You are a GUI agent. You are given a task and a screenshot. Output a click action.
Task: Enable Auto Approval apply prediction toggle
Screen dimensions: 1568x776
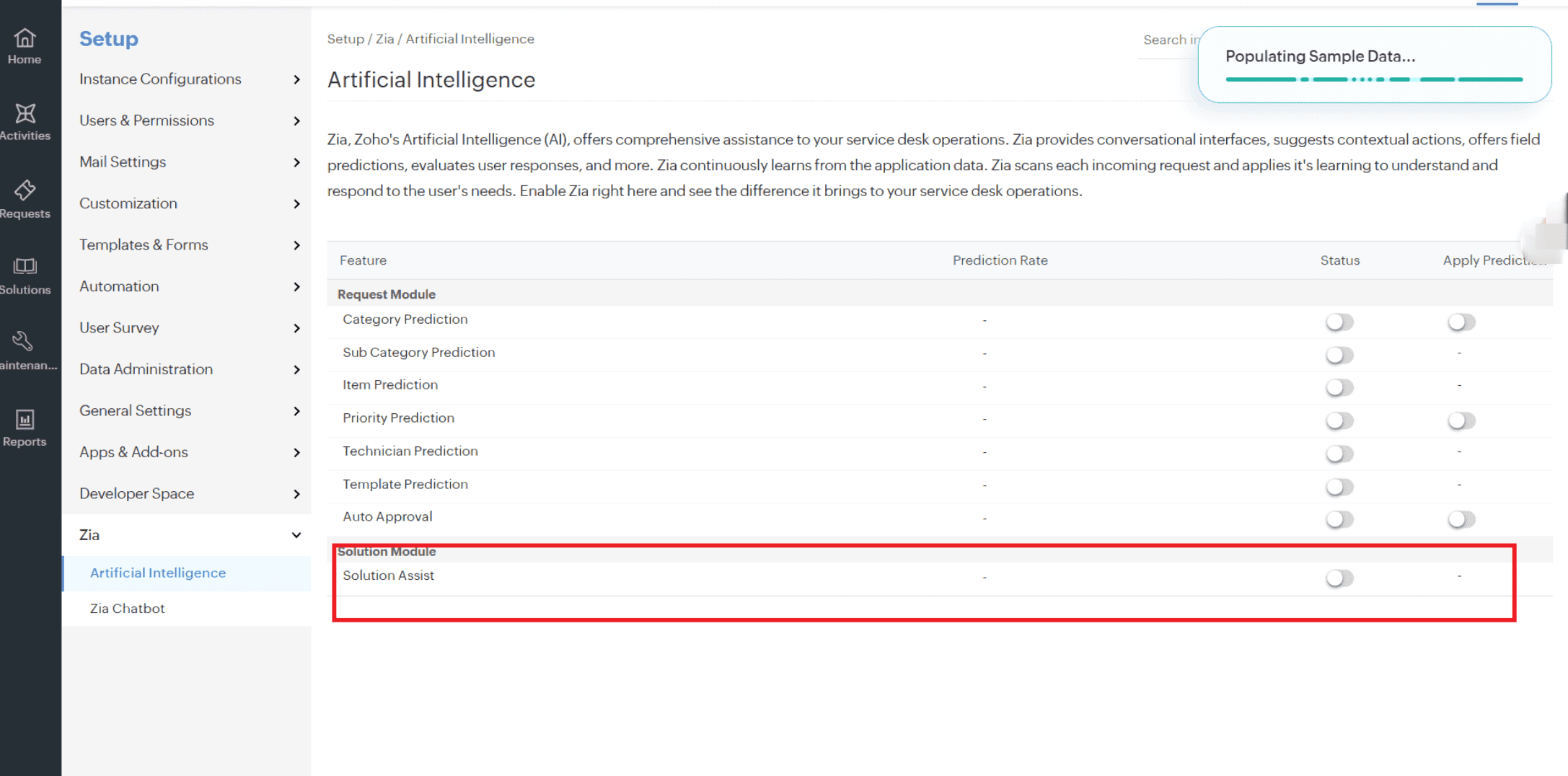pos(1461,519)
